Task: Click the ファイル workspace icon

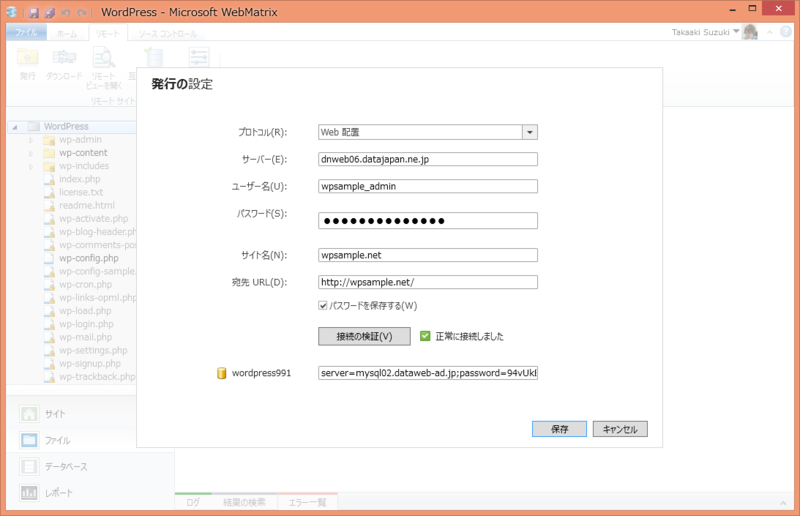Action: coord(29,440)
